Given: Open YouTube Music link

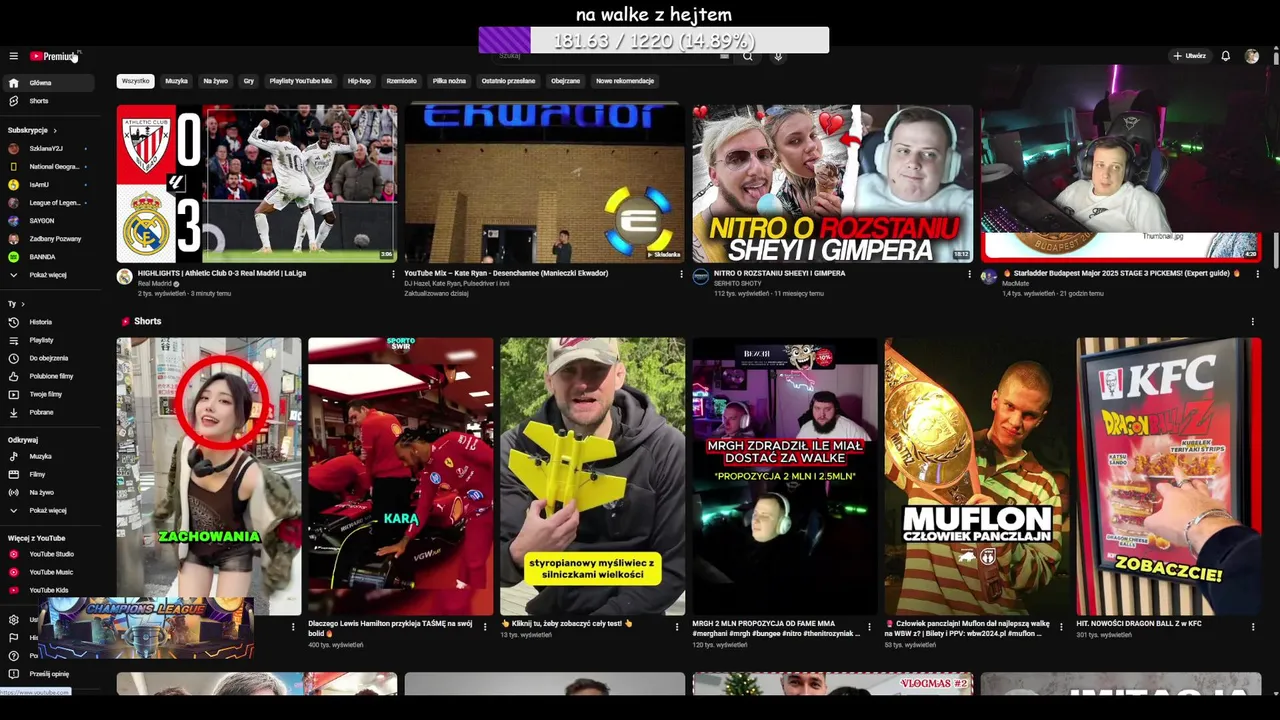Looking at the screenshot, I should (50, 572).
